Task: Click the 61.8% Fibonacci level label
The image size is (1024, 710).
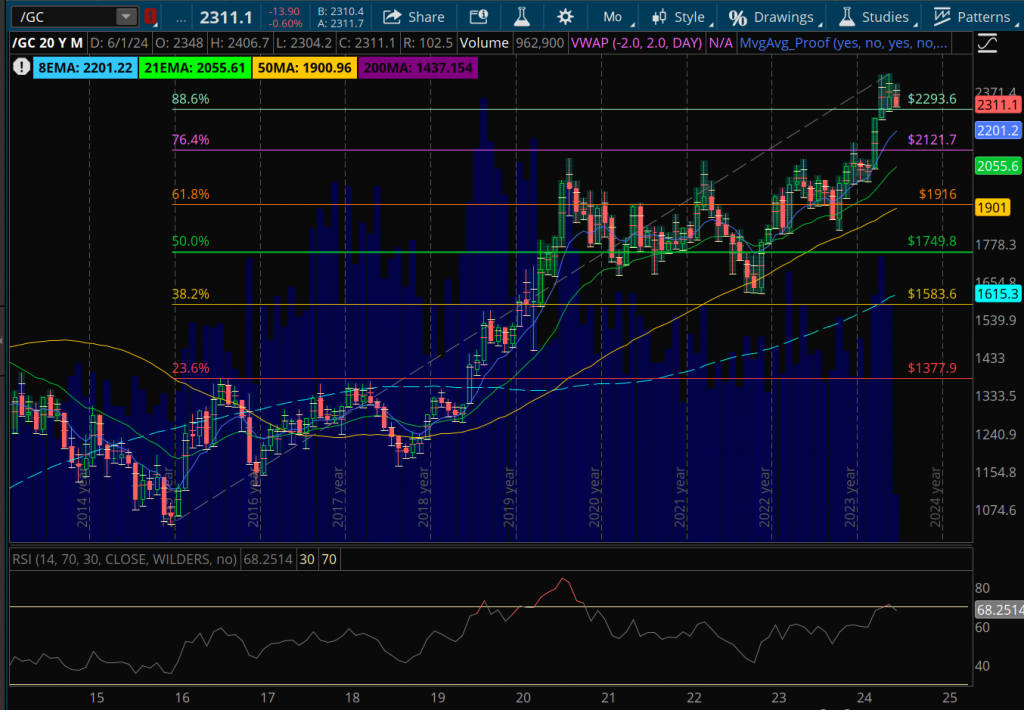Action: 191,194
